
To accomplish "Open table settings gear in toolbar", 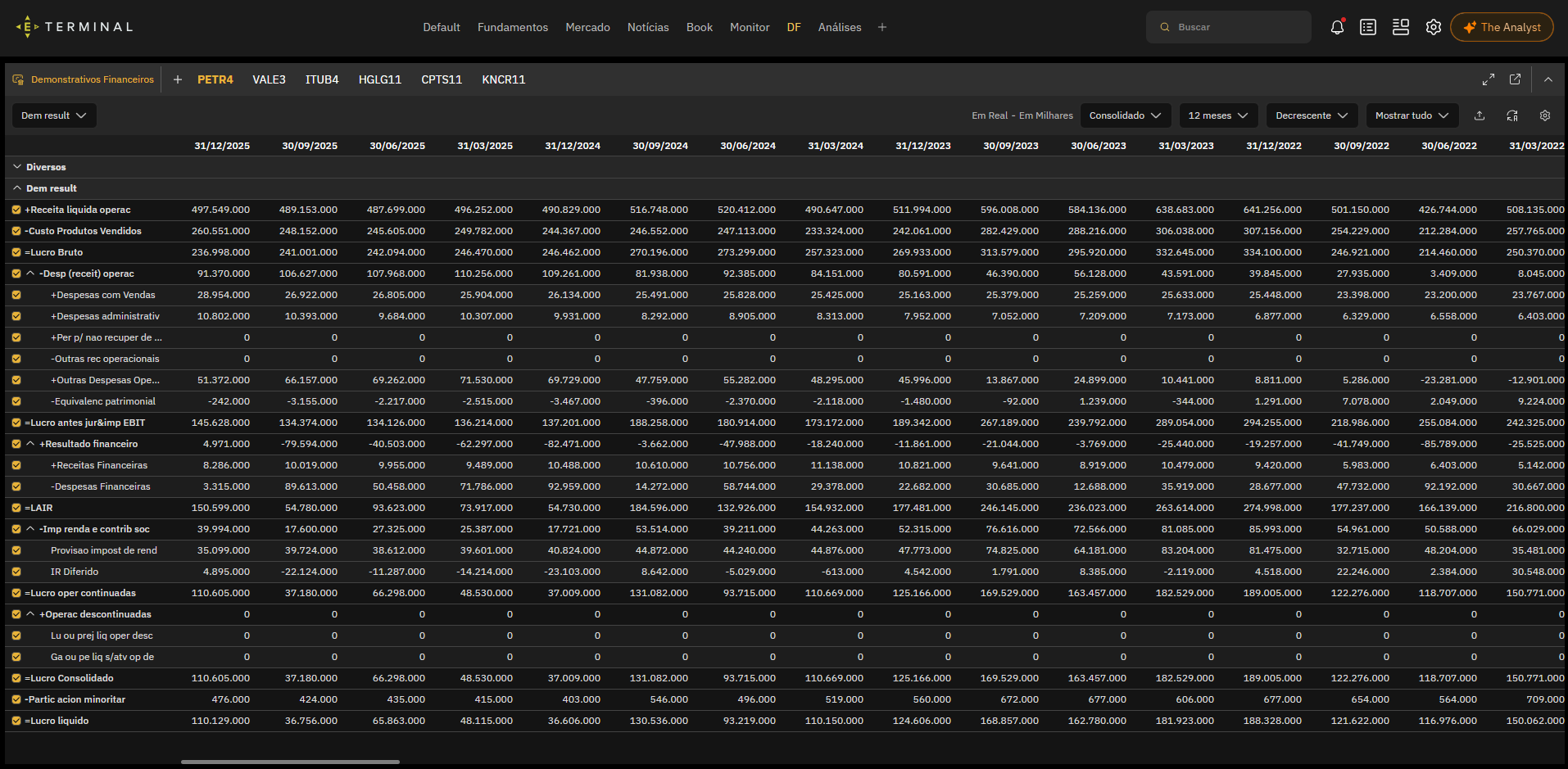I will tap(1545, 115).
